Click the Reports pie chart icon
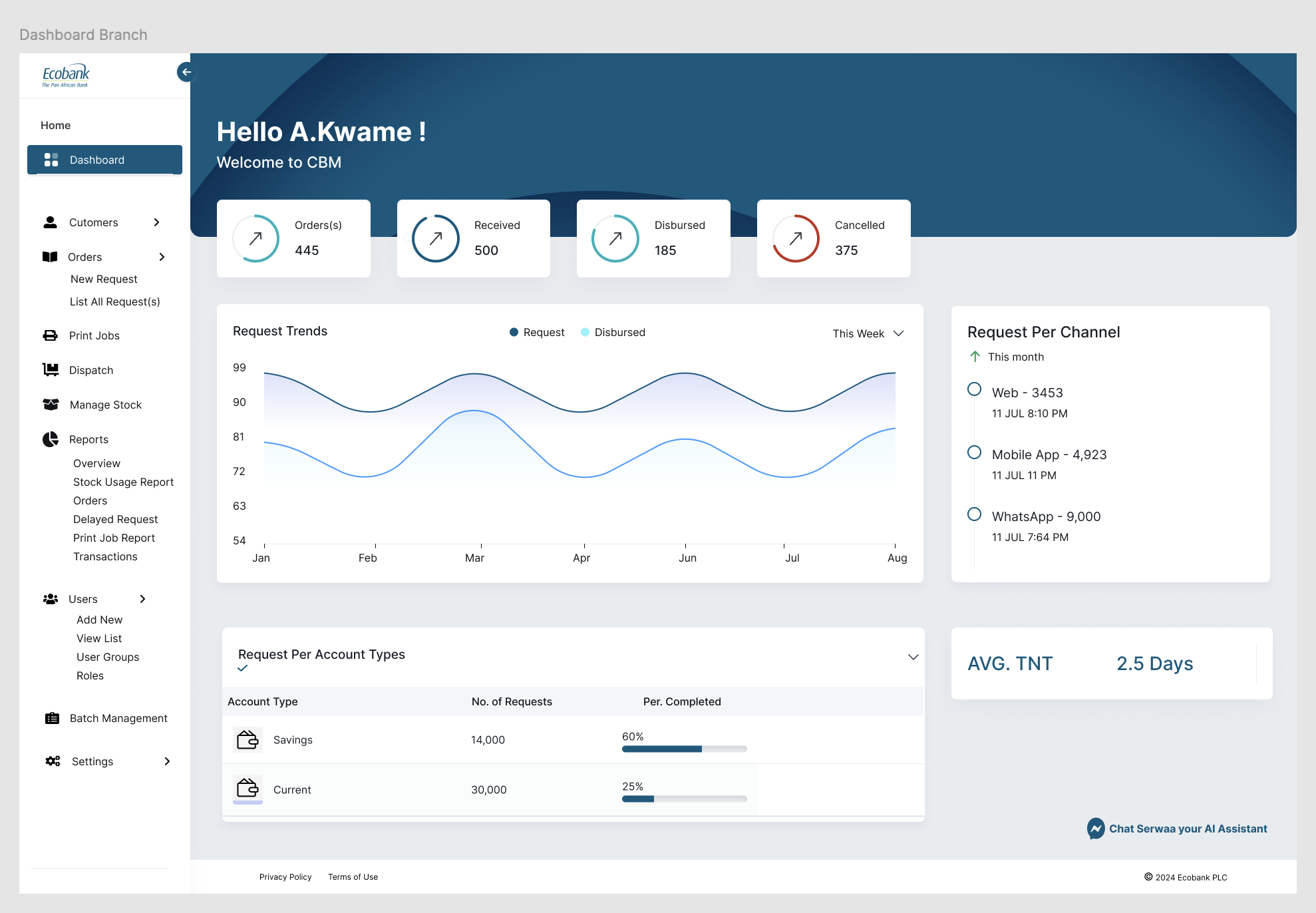This screenshot has width=1316, height=913. (x=51, y=439)
